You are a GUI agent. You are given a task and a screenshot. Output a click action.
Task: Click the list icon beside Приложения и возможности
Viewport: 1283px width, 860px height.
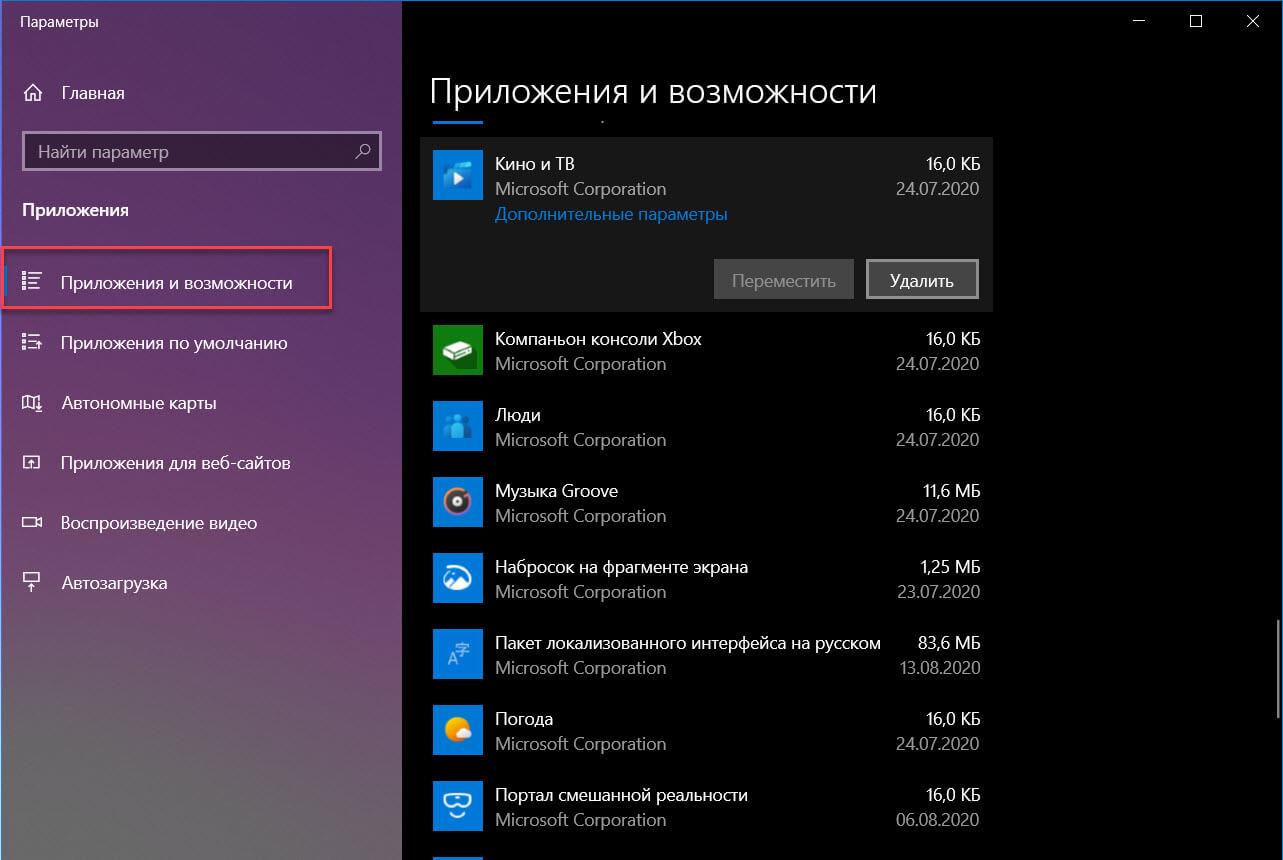(x=31, y=281)
